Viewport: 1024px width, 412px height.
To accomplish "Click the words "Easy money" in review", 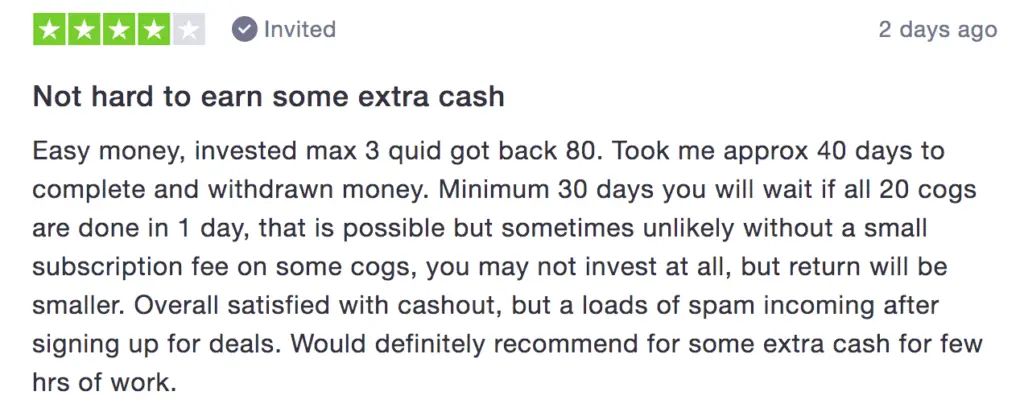I will point(107,152).
